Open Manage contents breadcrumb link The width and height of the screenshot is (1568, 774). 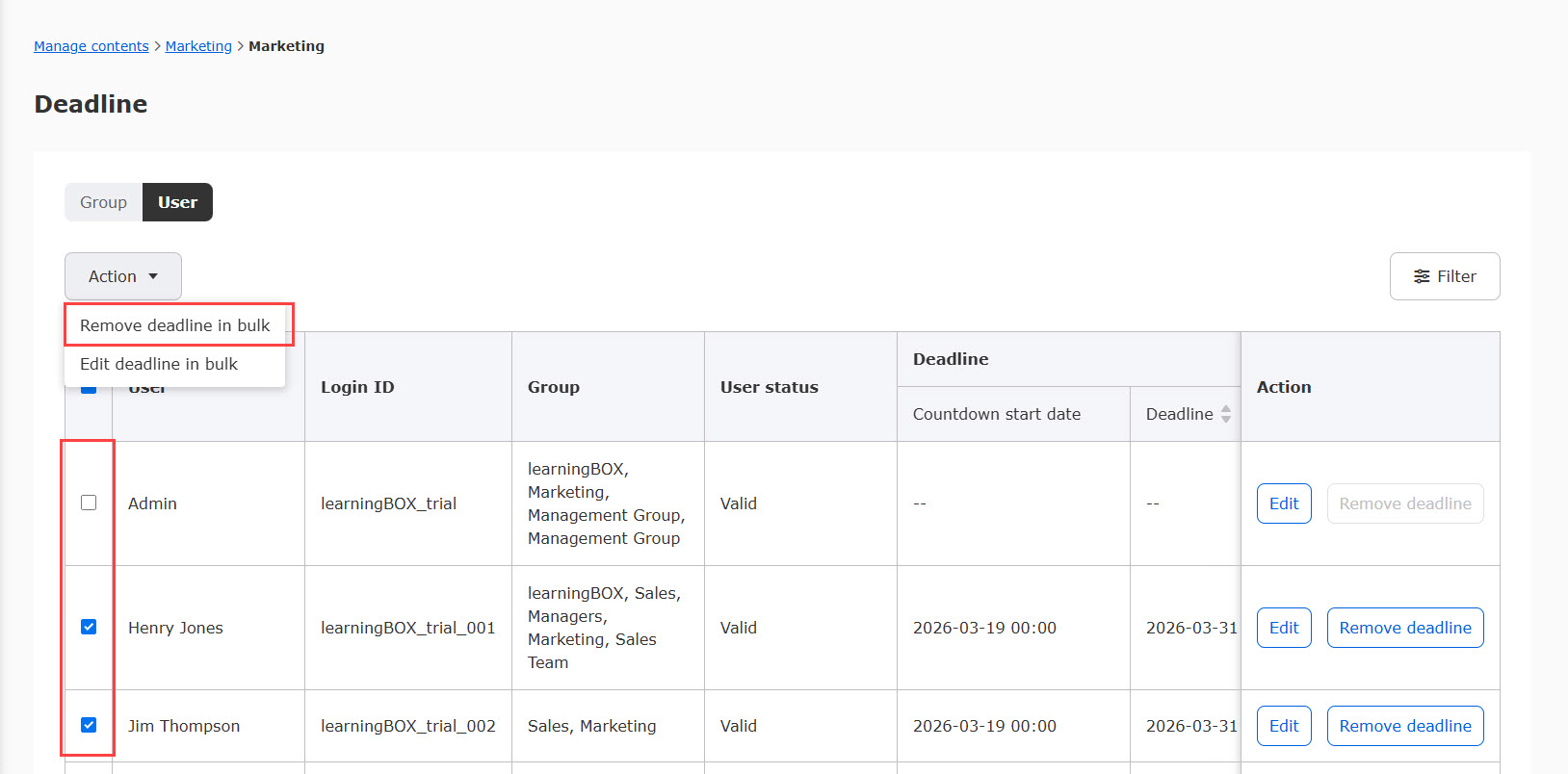pyautogui.click(x=91, y=46)
